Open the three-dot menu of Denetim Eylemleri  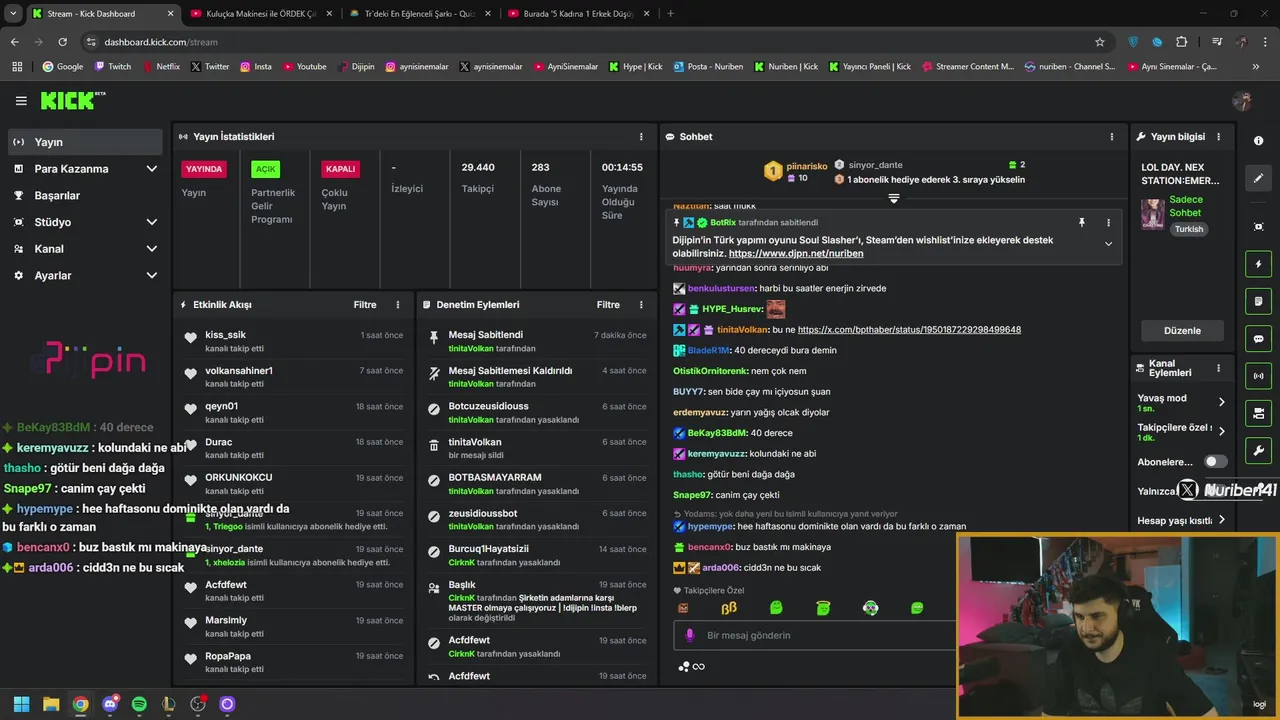641,305
